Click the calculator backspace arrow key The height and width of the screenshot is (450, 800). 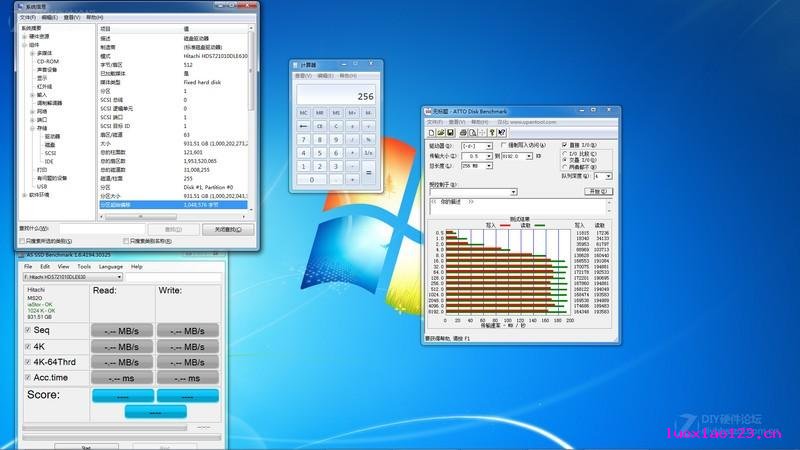304,126
